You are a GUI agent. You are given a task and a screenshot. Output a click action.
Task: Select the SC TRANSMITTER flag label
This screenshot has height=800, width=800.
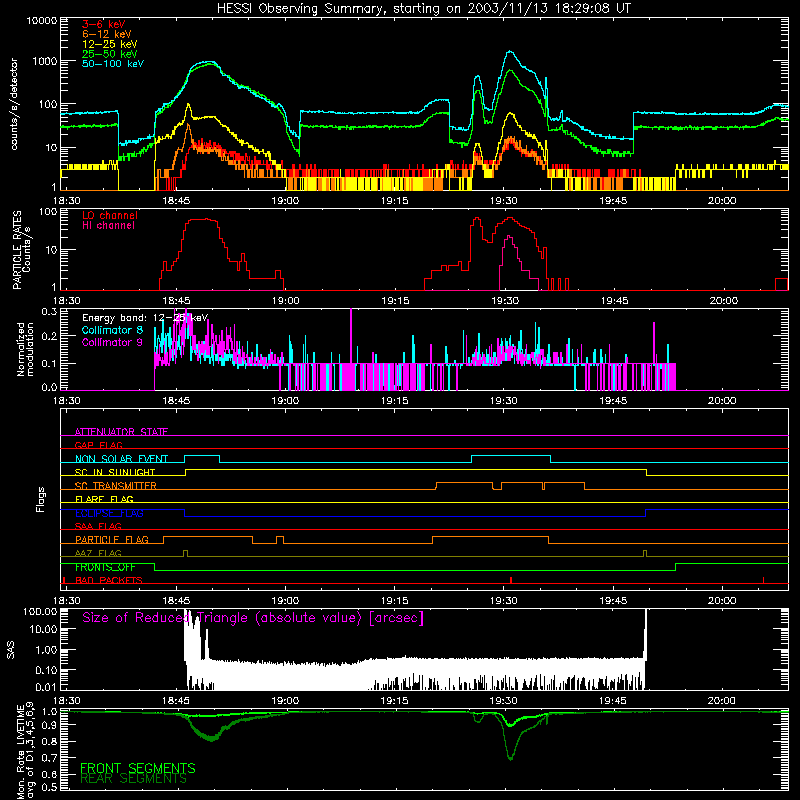pyautogui.click(x=115, y=485)
